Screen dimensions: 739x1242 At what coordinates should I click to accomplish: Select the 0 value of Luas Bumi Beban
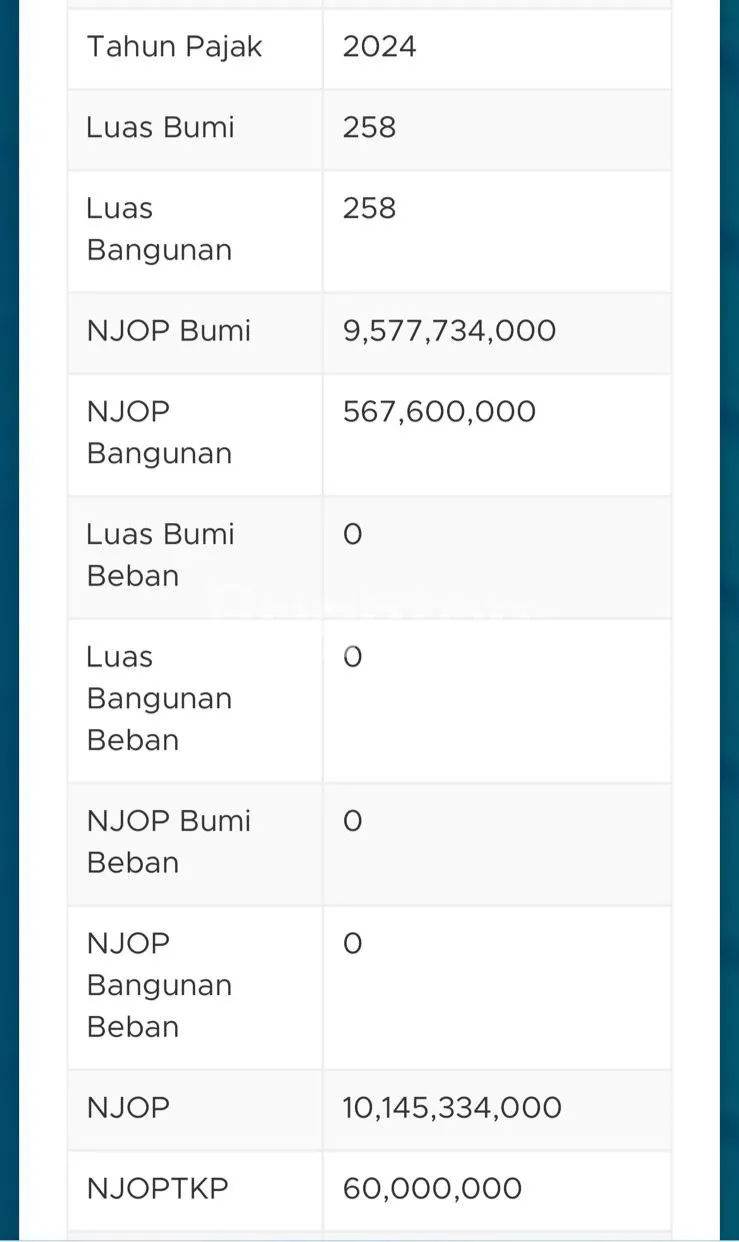pyautogui.click(x=352, y=535)
